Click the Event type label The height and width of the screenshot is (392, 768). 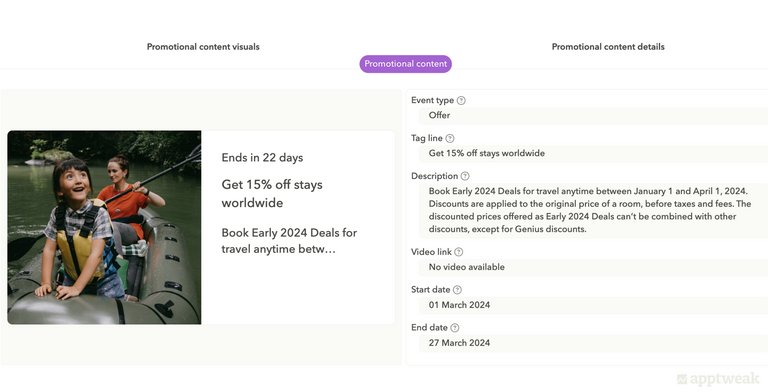click(432, 100)
